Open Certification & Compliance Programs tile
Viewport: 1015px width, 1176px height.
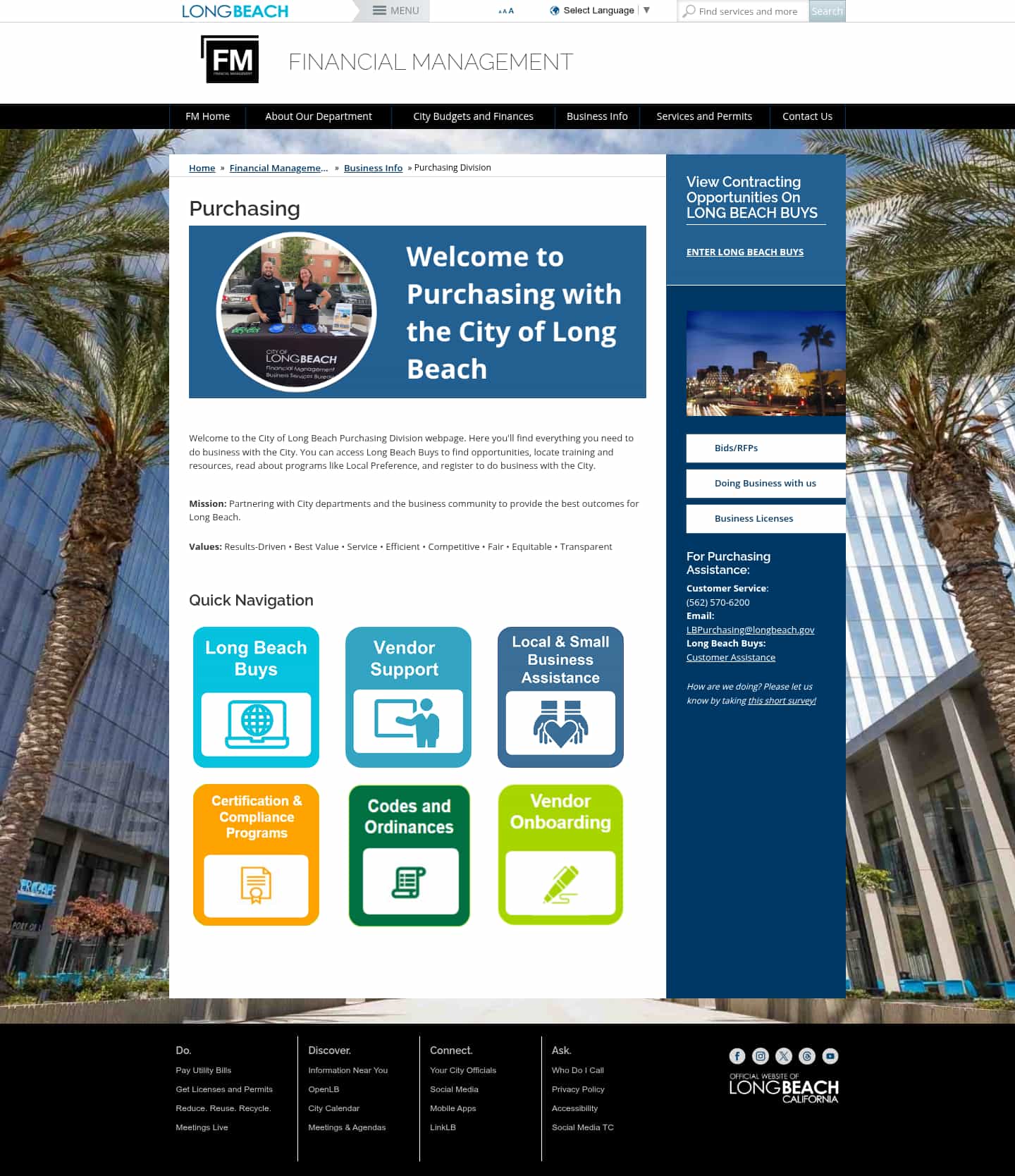(256, 855)
